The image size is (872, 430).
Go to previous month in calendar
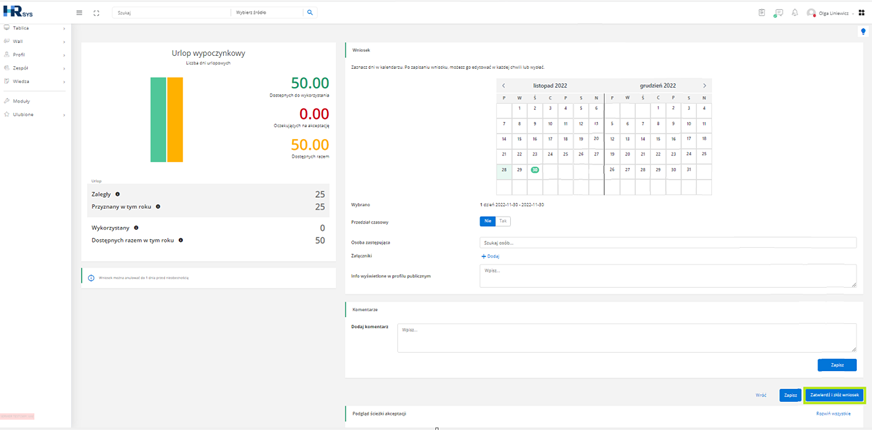tap(504, 86)
